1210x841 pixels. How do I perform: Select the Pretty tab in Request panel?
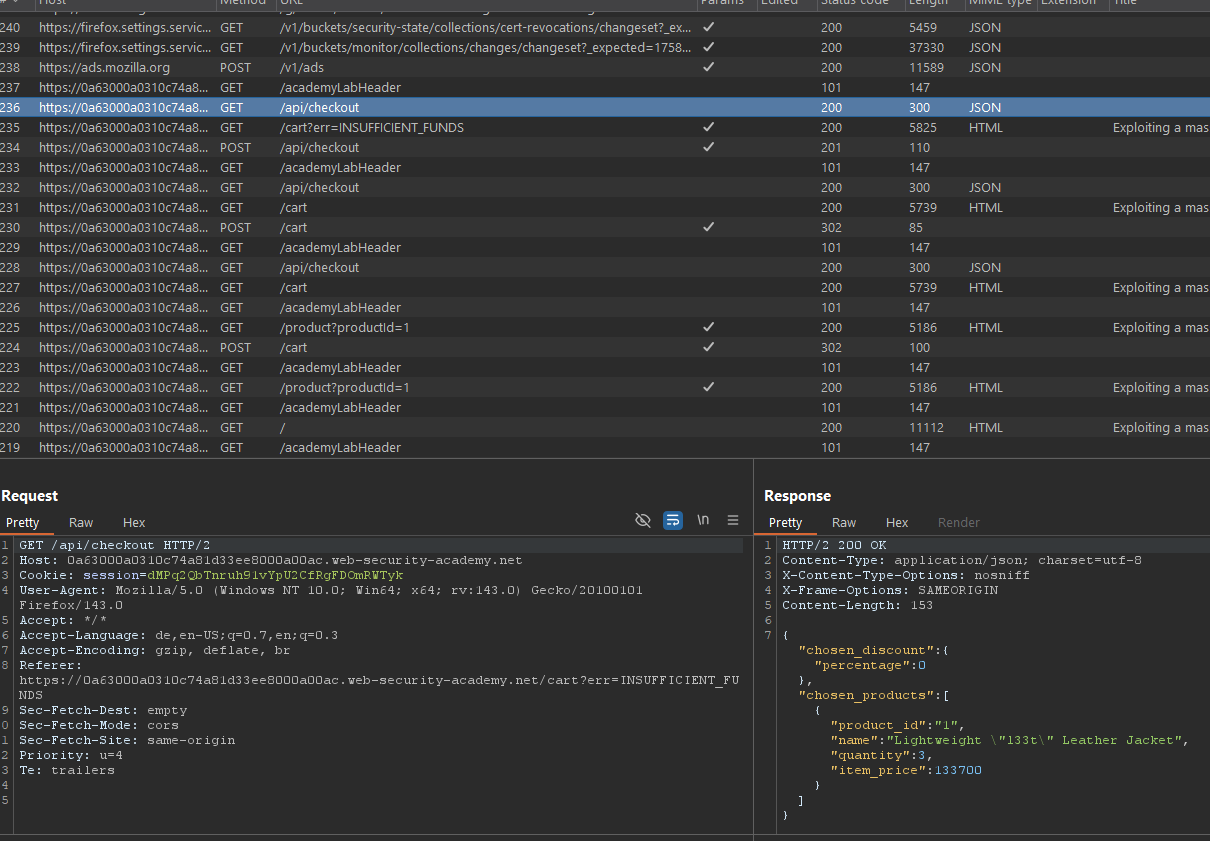[x=23, y=523]
